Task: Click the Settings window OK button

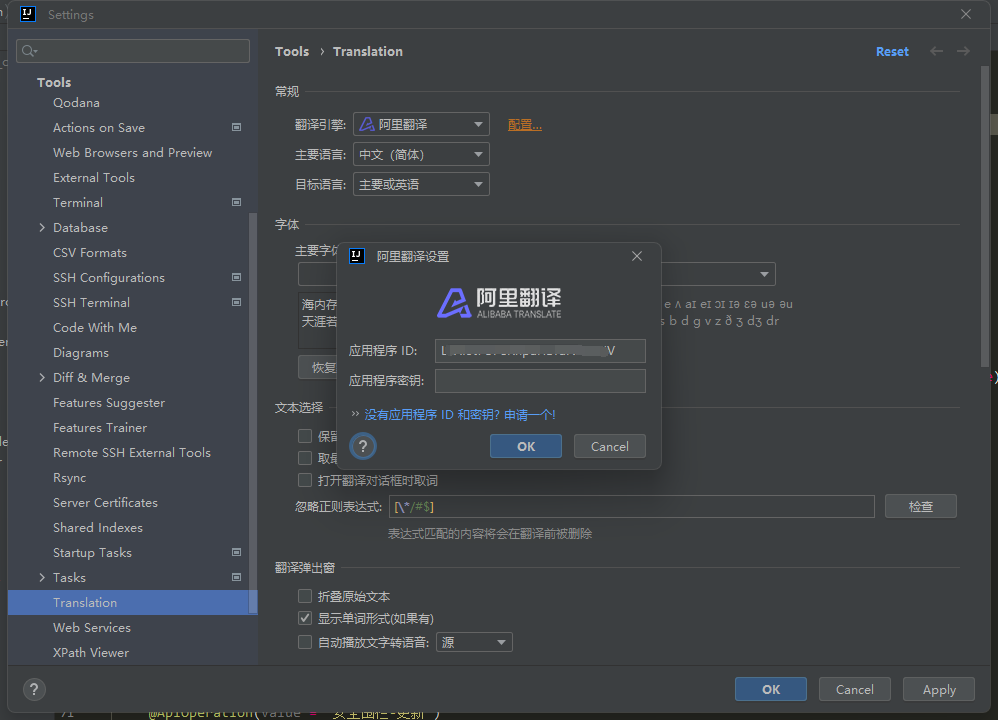Action: point(771,689)
